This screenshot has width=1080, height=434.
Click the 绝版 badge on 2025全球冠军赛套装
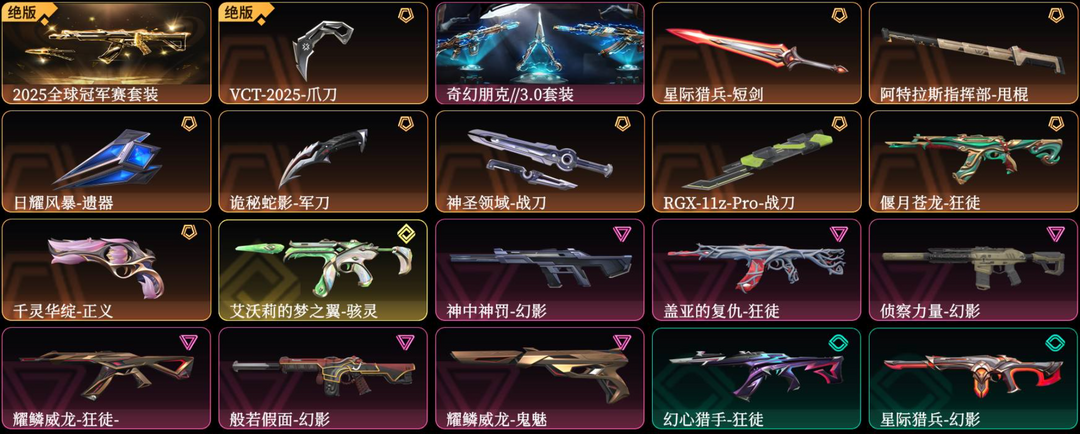[x=23, y=12]
